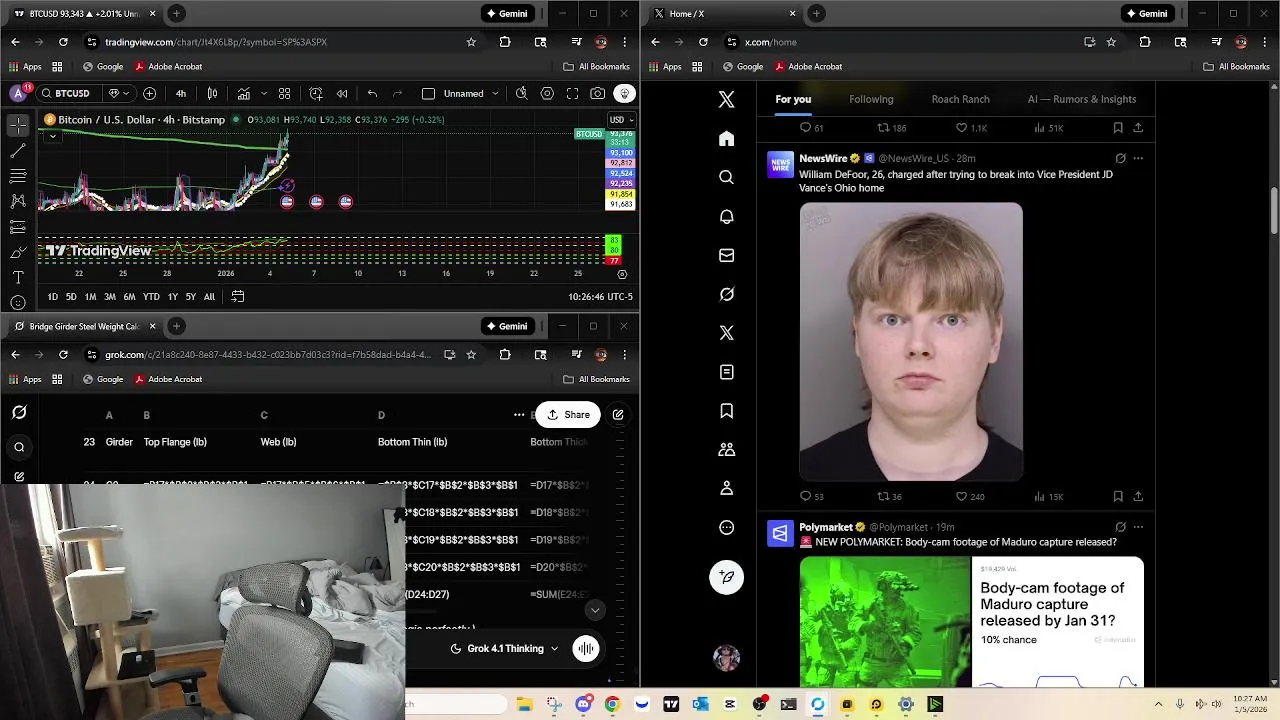Compose a new post on X
Image resolution: width=1280 pixels, height=720 pixels.
click(727, 577)
